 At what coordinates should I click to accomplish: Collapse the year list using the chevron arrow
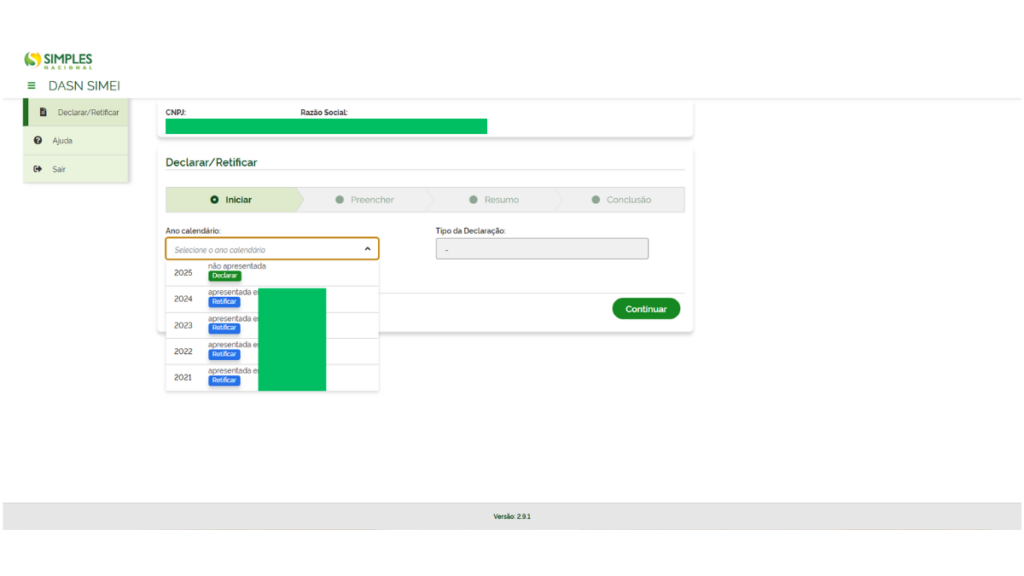click(367, 249)
